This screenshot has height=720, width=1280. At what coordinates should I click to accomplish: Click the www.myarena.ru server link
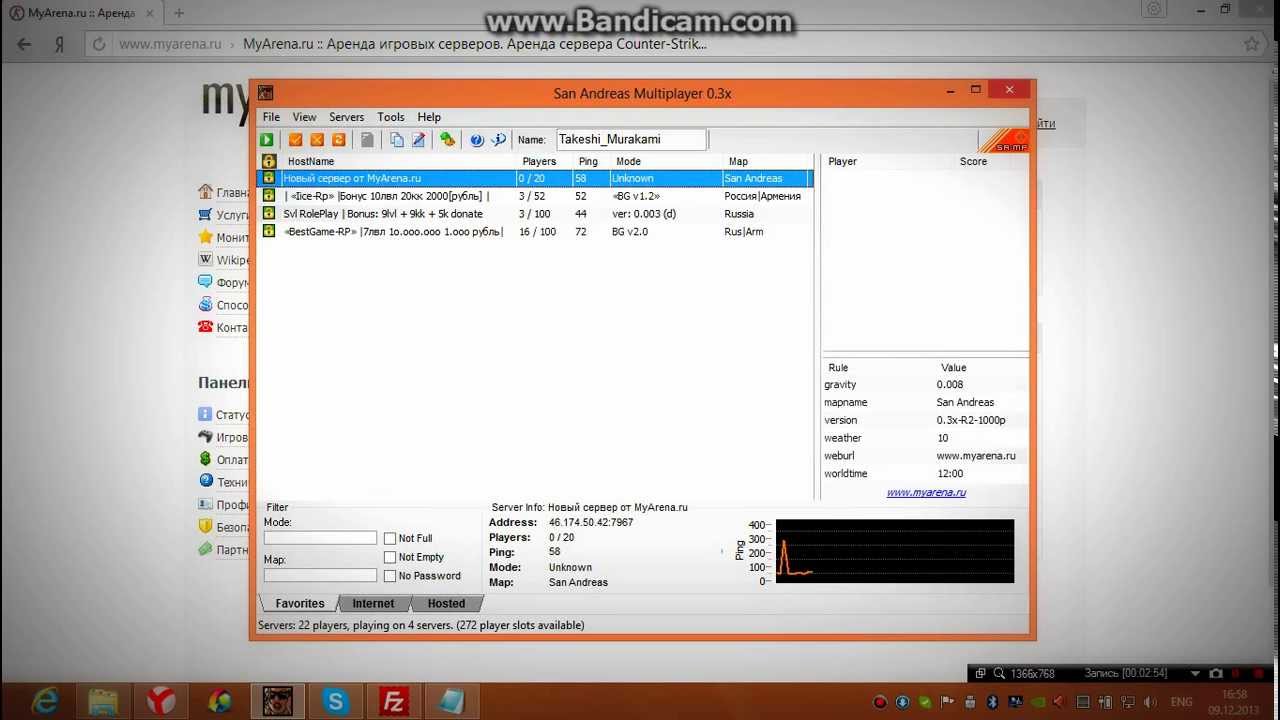[926, 492]
